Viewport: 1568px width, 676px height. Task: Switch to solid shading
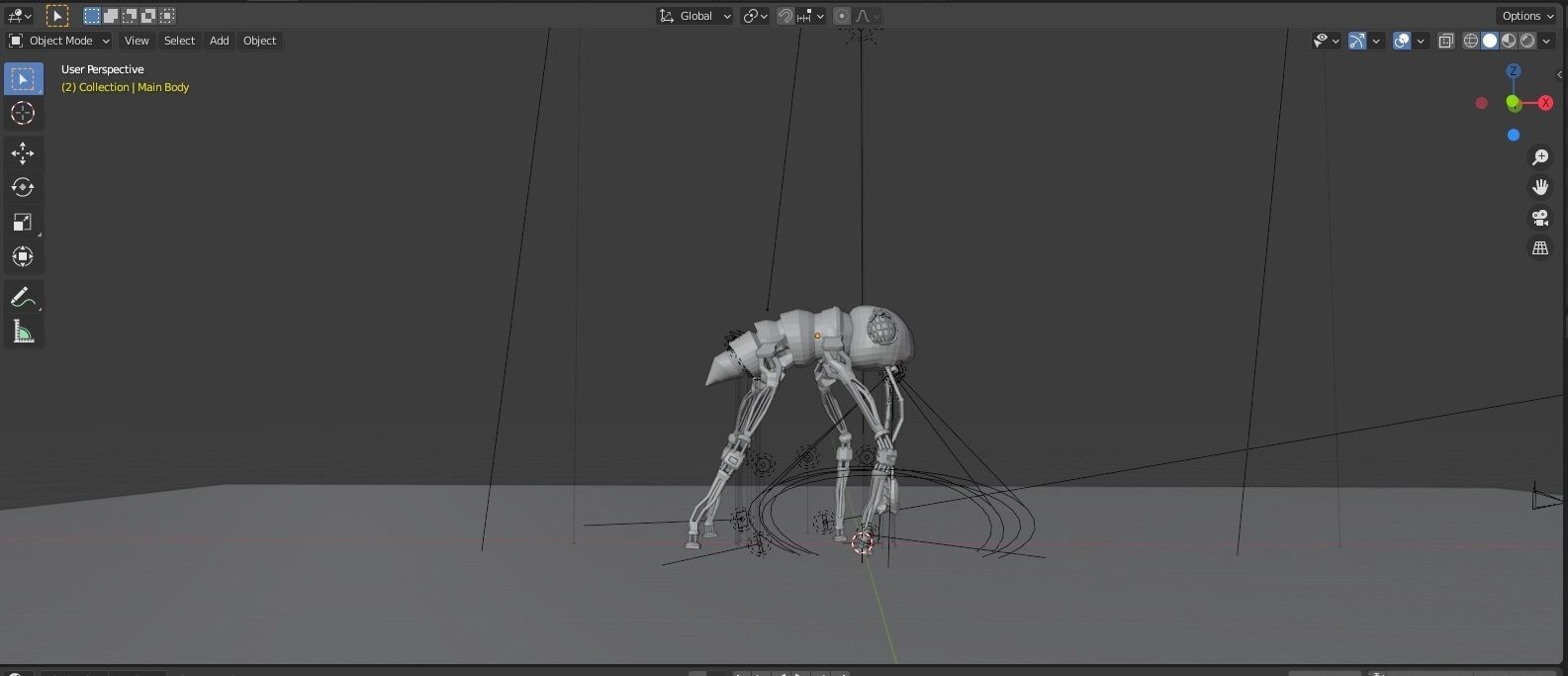[1490, 41]
